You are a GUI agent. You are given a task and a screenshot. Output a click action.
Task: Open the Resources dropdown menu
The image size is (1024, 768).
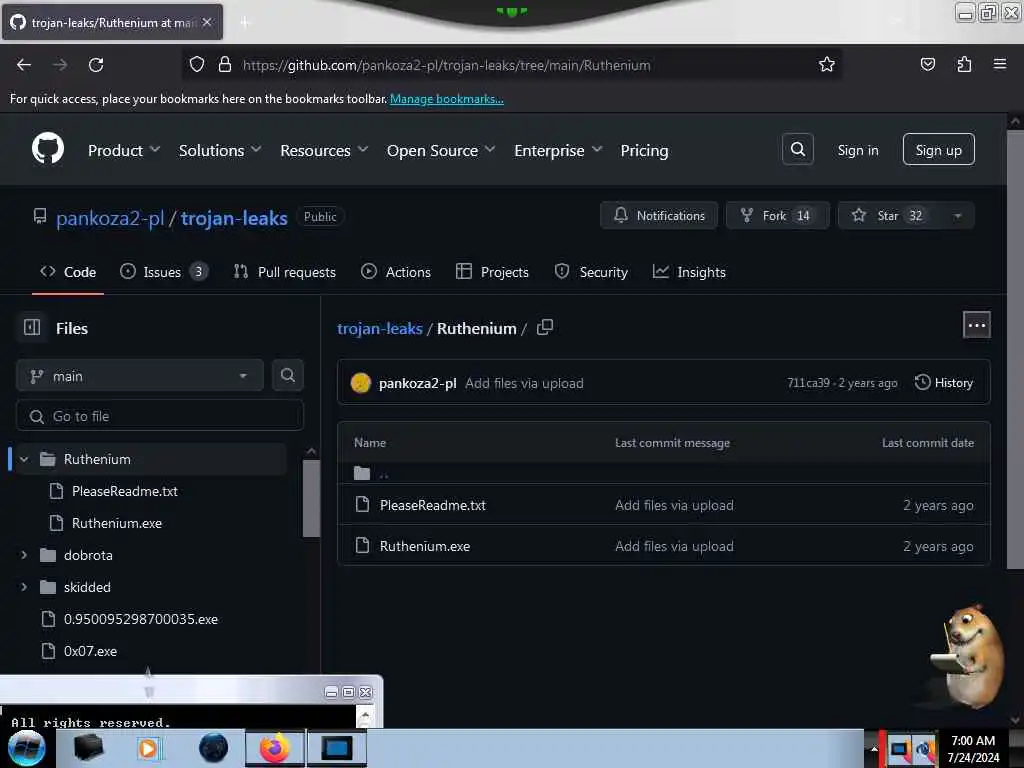coord(325,151)
